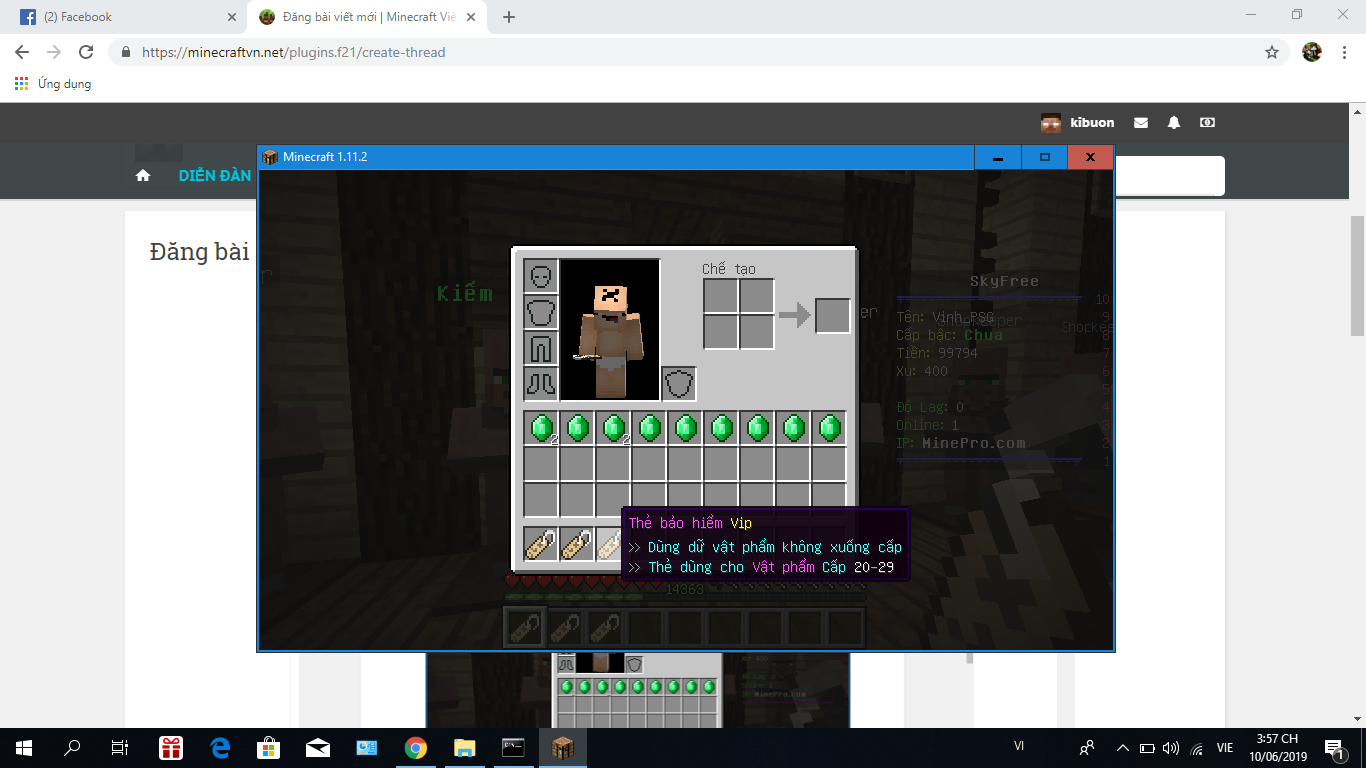The height and width of the screenshot is (768, 1366).
Task: Select the Đăng bài viết mới tab
Action: point(367,17)
